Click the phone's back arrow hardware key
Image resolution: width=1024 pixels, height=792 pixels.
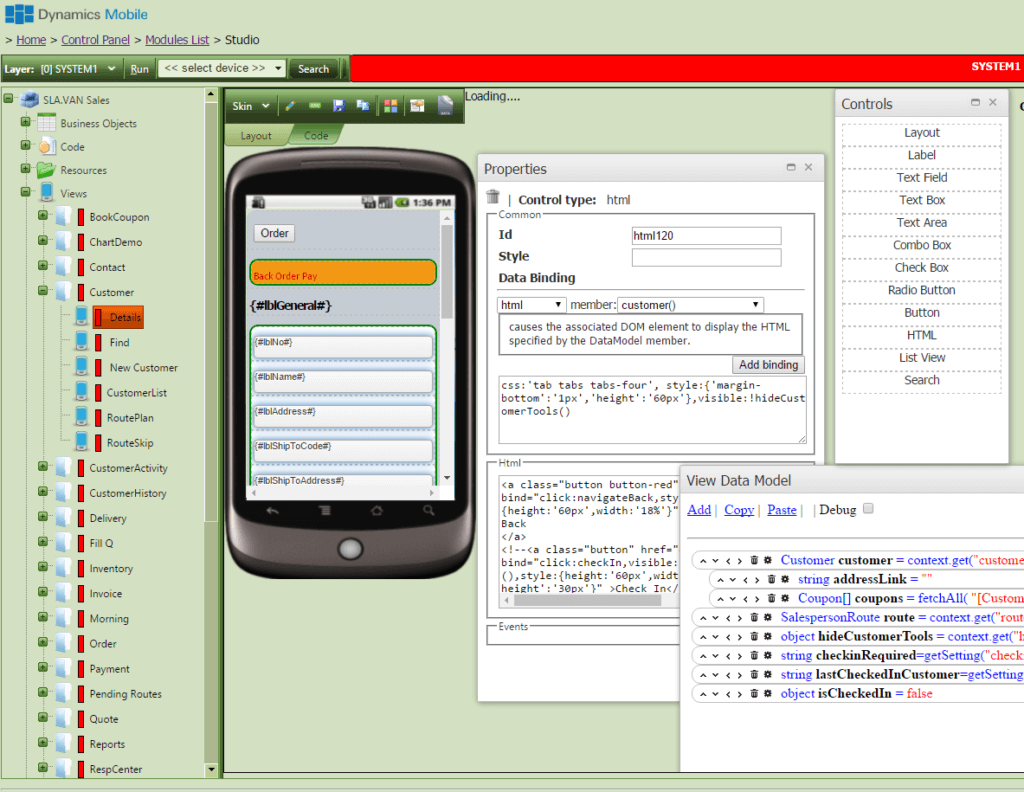pyautogui.click(x=272, y=511)
